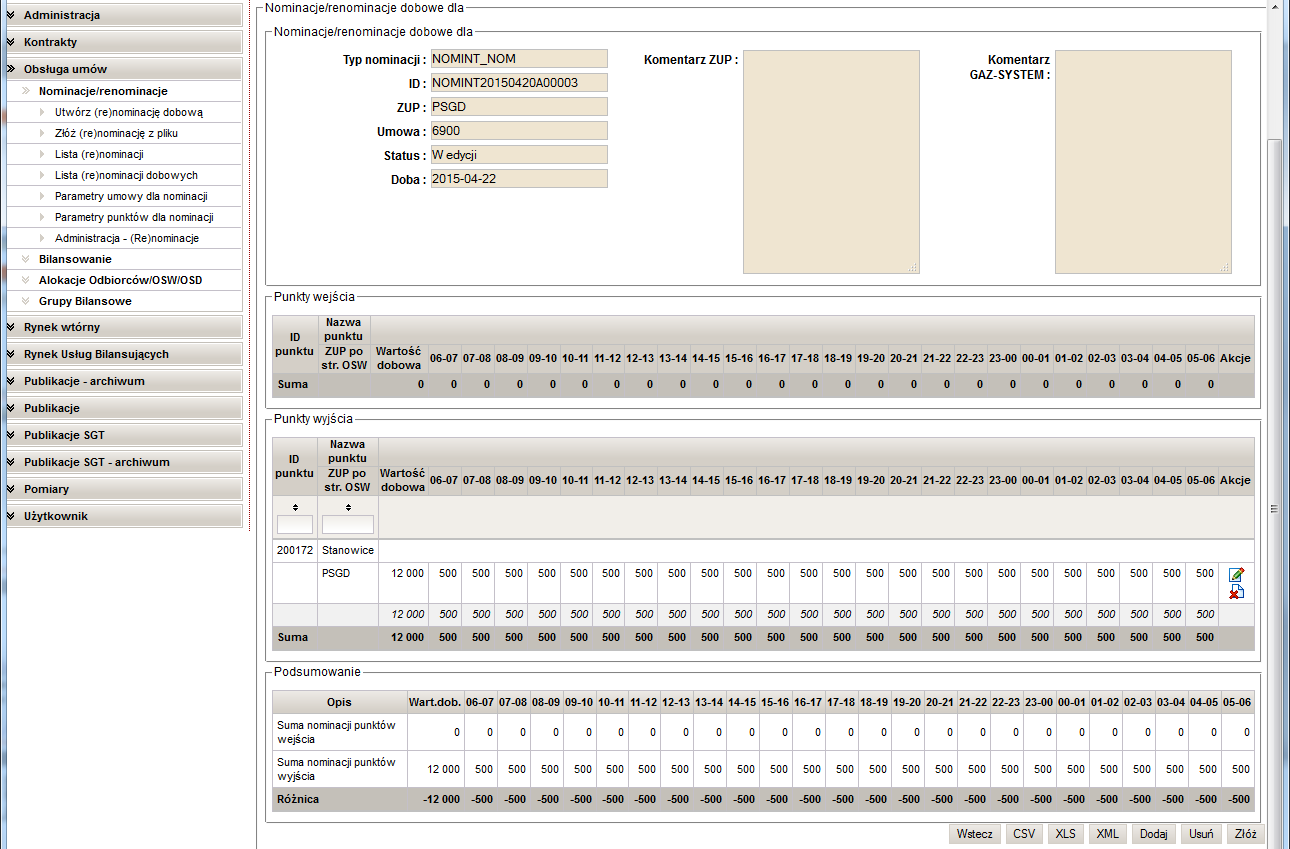Click Suma label in Punkty wejścia table
1290x849 pixels.
[x=293, y=384]
